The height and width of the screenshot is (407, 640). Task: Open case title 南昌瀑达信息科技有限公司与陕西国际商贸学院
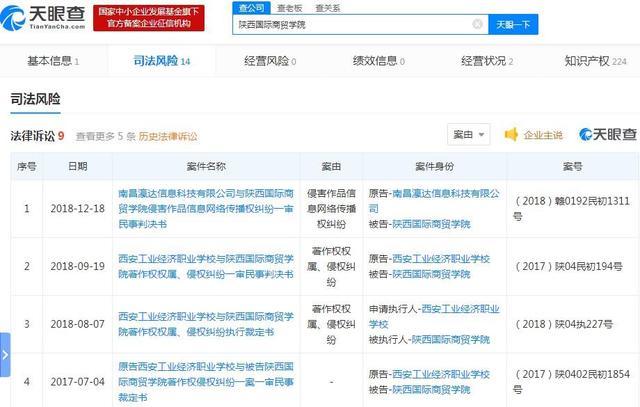tap(206, 209)
